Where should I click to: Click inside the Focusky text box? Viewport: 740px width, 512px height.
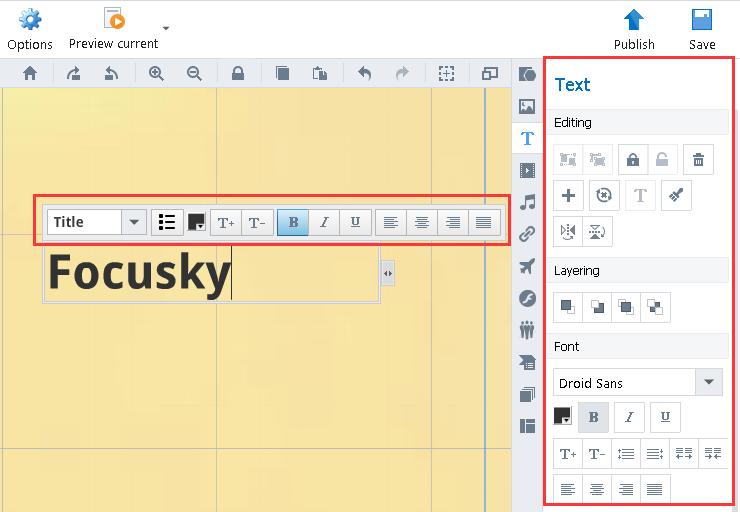tap(211, 273)
